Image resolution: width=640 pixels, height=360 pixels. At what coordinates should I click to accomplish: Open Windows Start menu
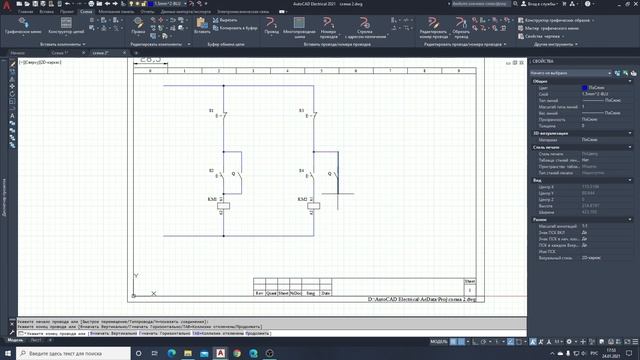pos(8,353)
